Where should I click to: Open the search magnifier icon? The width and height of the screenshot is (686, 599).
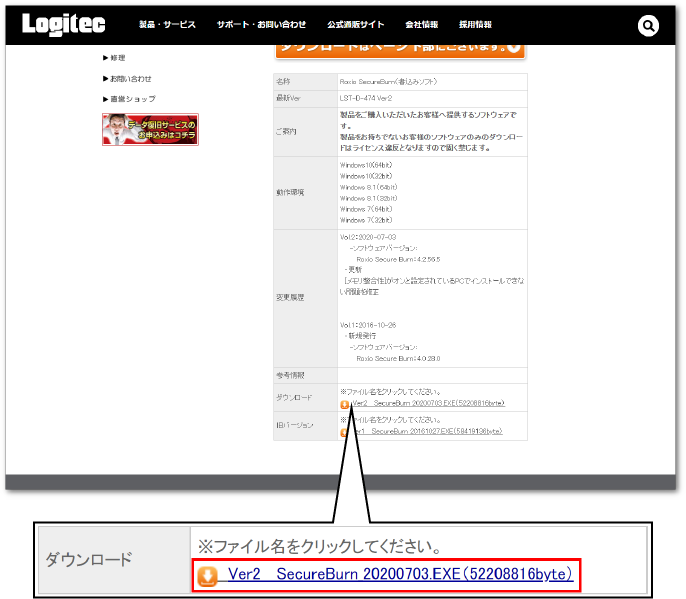[648, 26]
